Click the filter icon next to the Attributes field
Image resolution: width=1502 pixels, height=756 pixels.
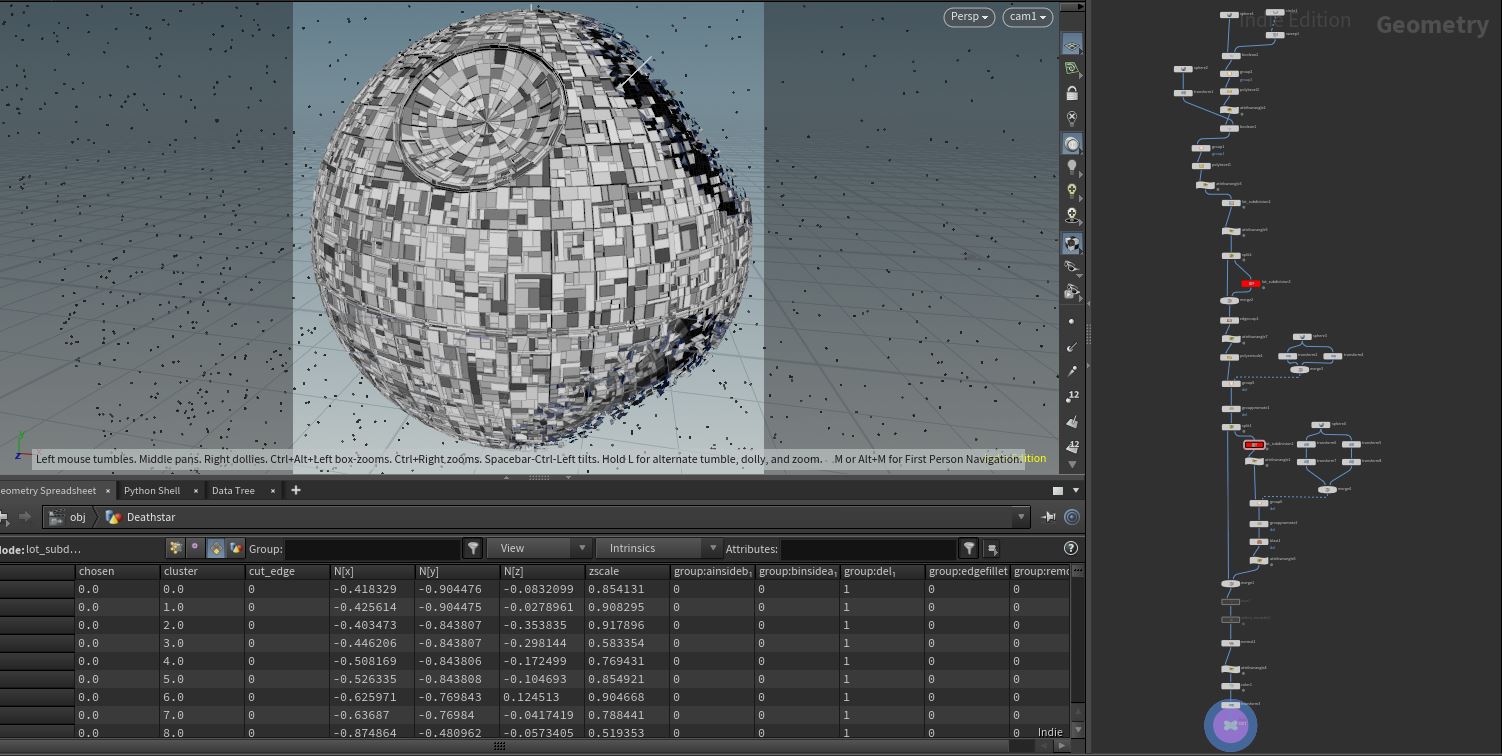[968, 548]
